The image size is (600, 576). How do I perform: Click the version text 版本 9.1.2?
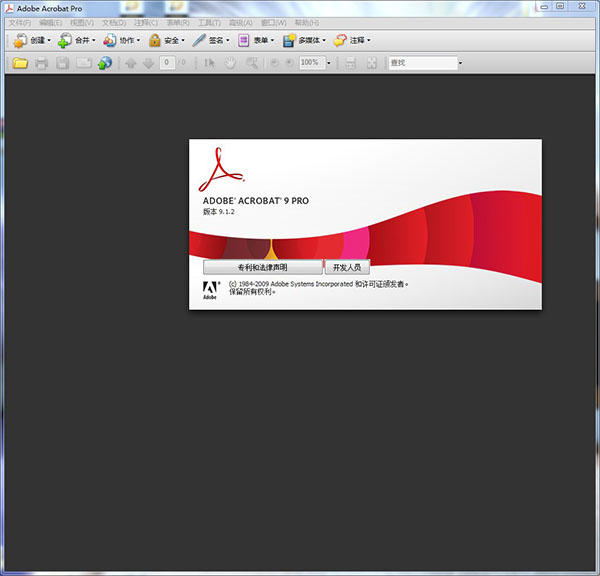click(218, 212)
